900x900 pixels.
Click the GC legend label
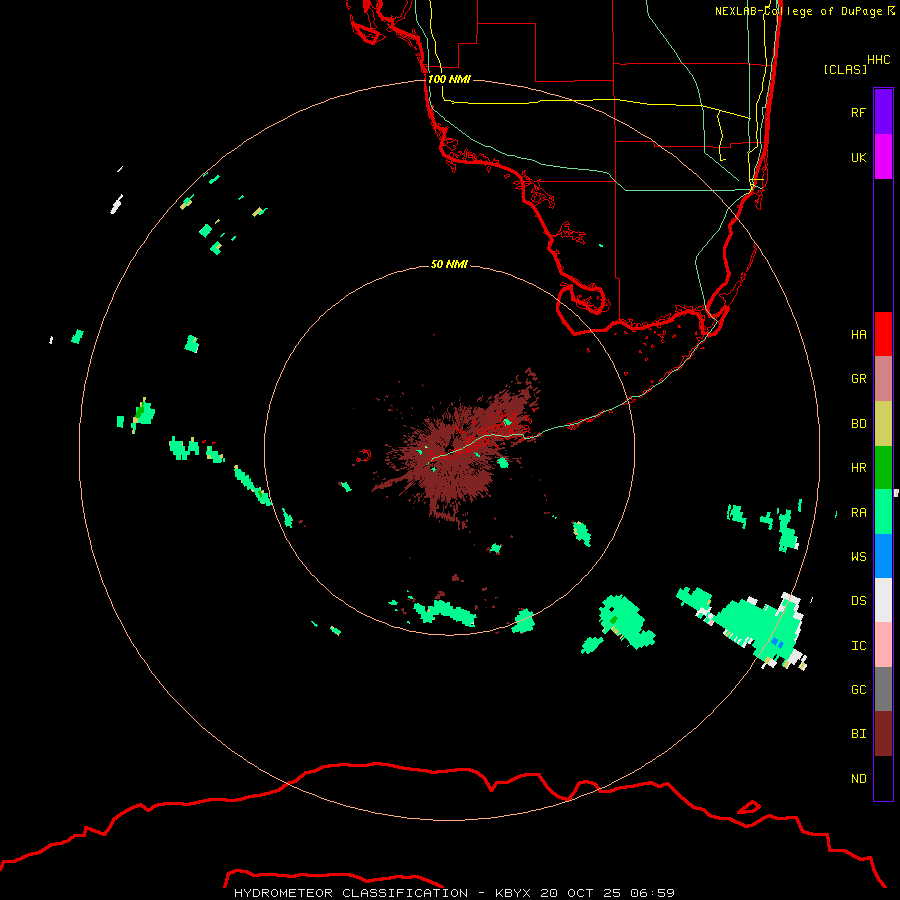(858, 690)
